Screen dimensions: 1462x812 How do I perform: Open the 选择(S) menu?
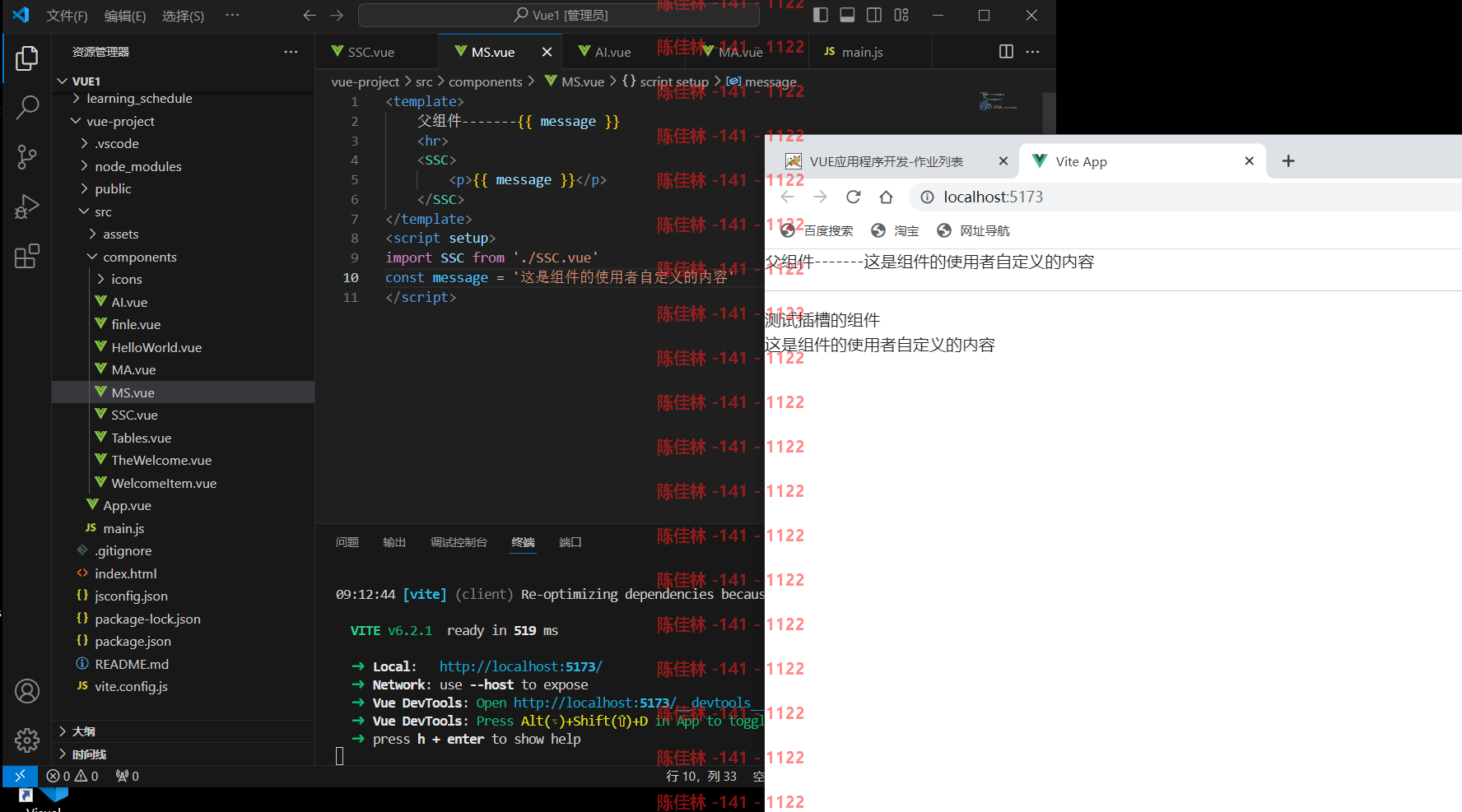183,16
